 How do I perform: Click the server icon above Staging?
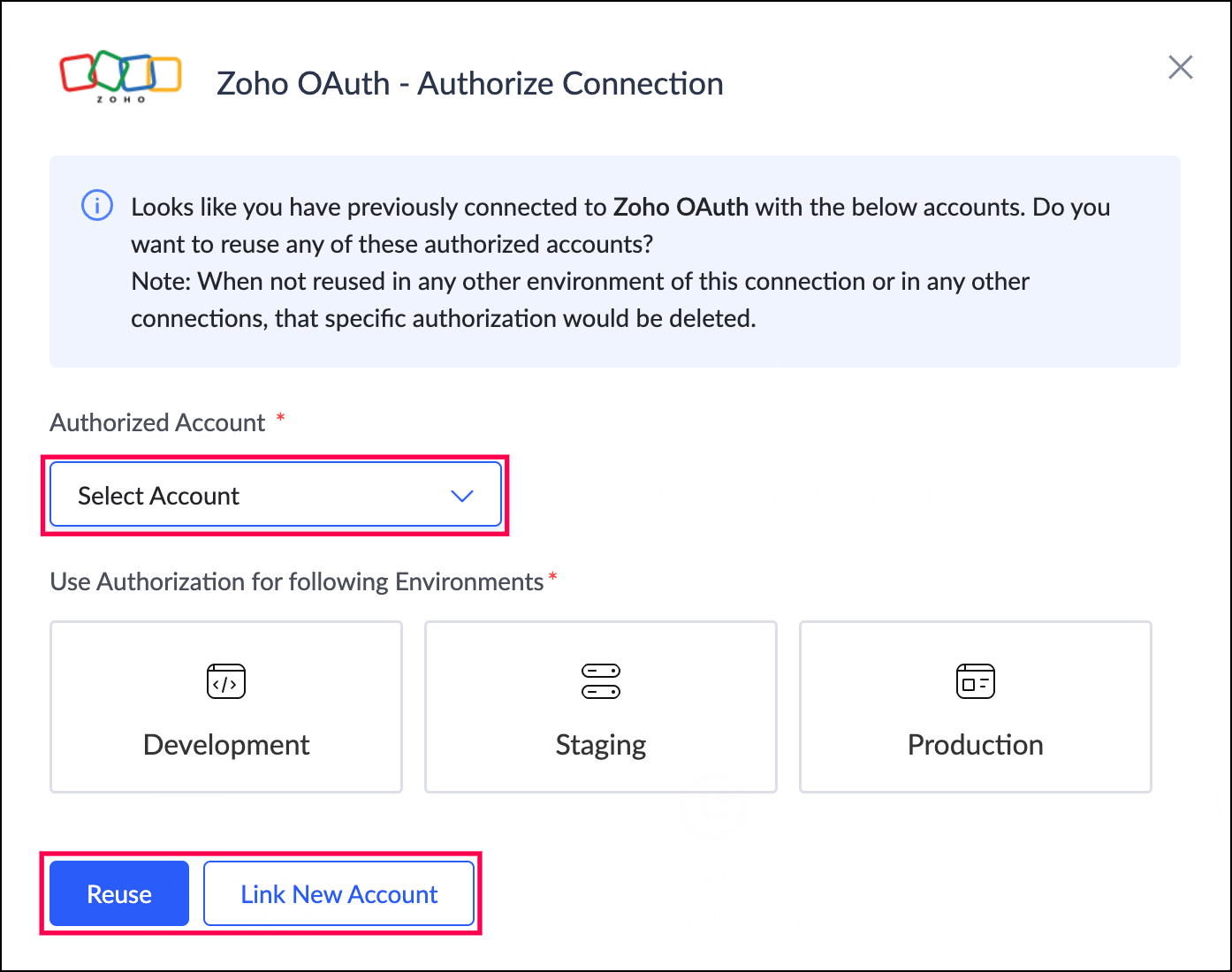(601, 681)
